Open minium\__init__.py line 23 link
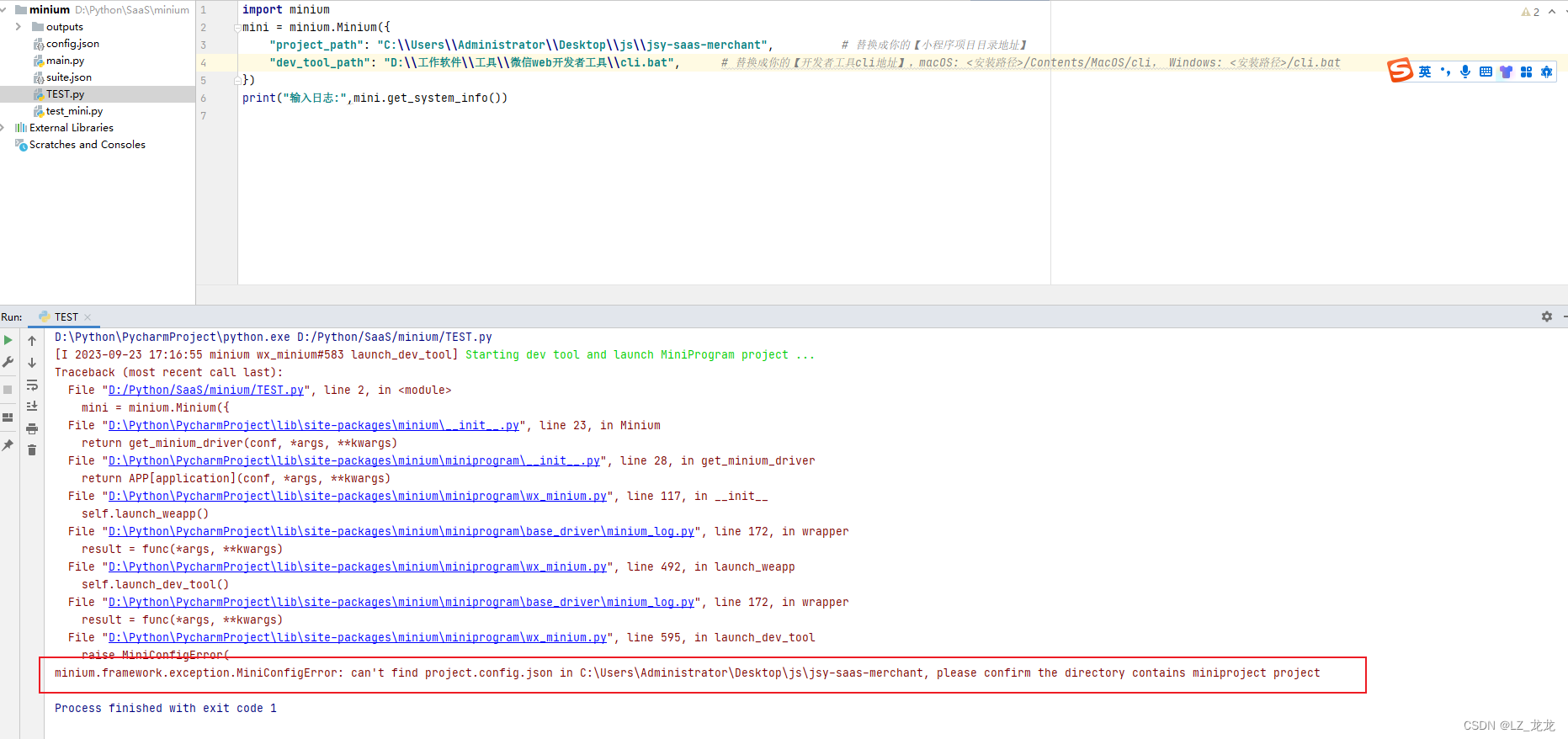The height and width of the screenshot is (739, 1568). tap(314, 426)
